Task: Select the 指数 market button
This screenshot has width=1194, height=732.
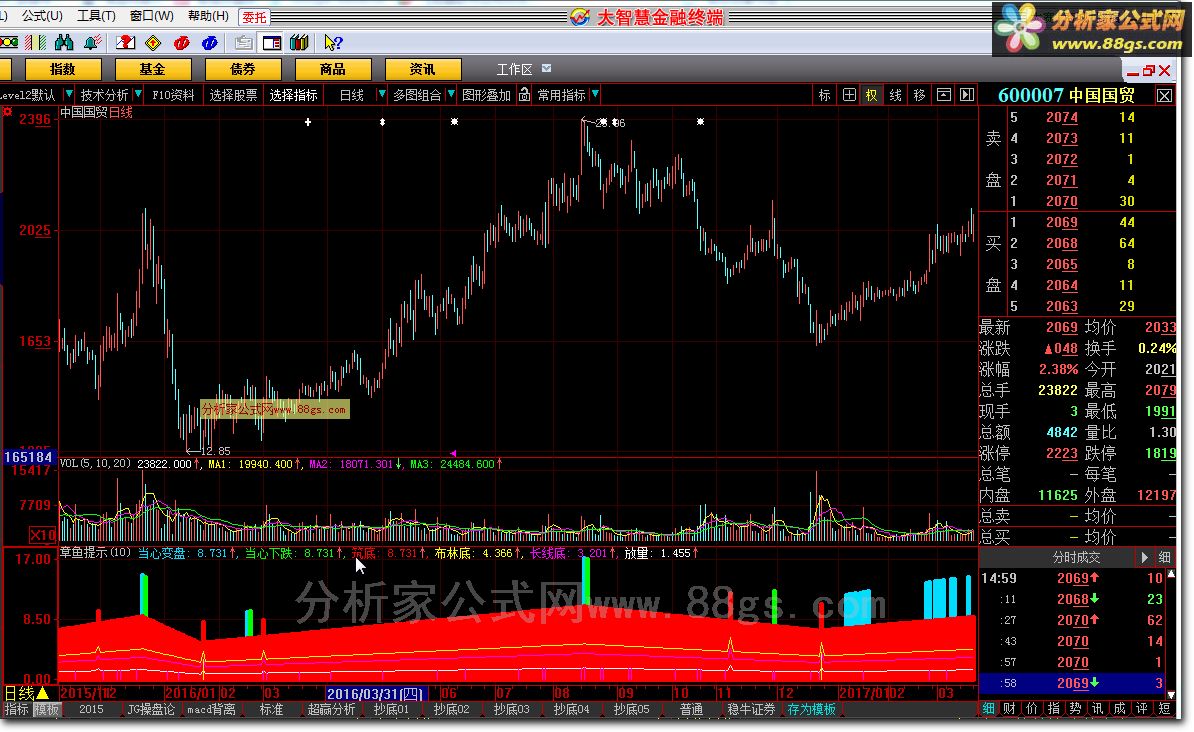Action: point(63,69)
